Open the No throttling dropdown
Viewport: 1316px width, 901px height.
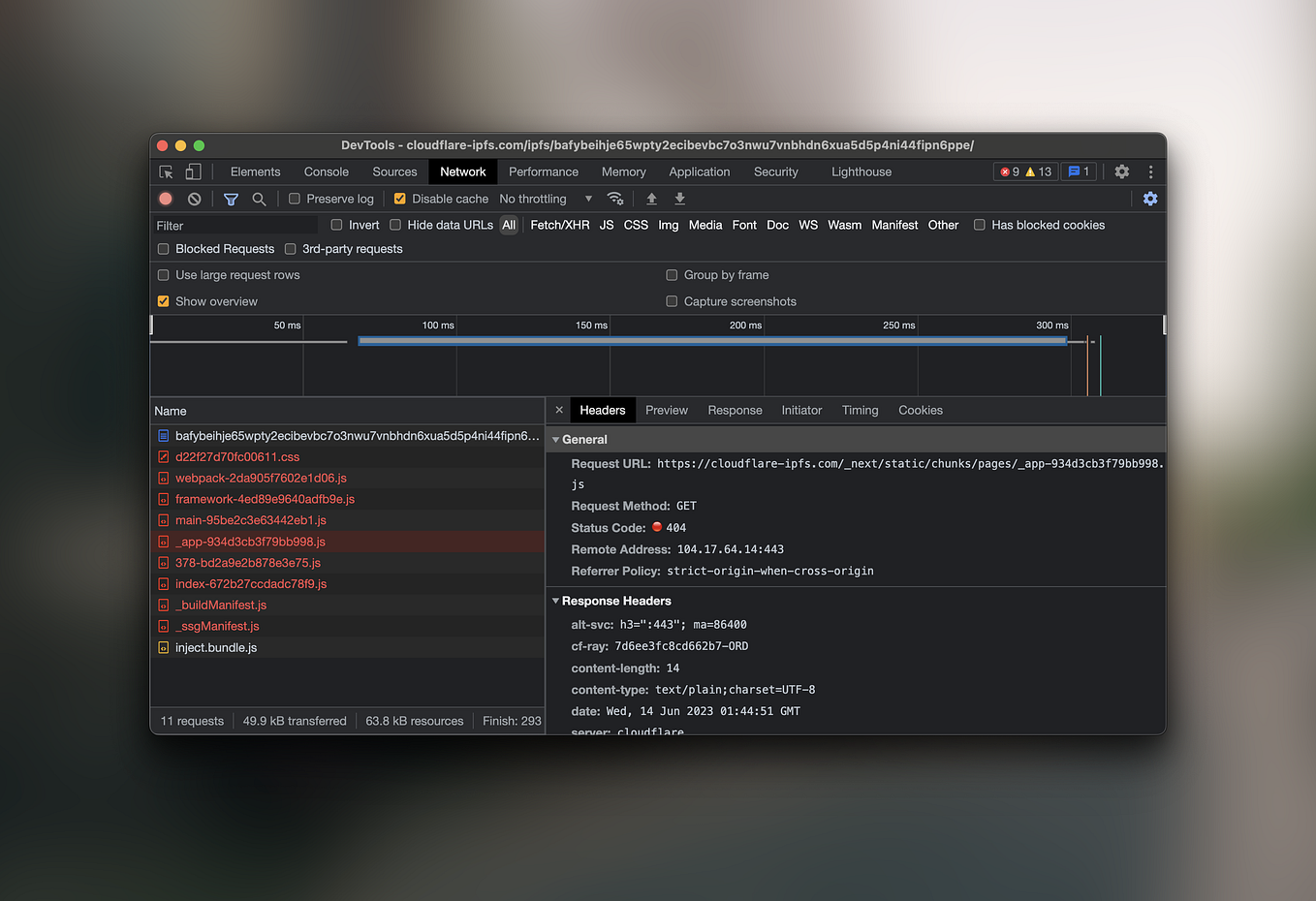543,199
